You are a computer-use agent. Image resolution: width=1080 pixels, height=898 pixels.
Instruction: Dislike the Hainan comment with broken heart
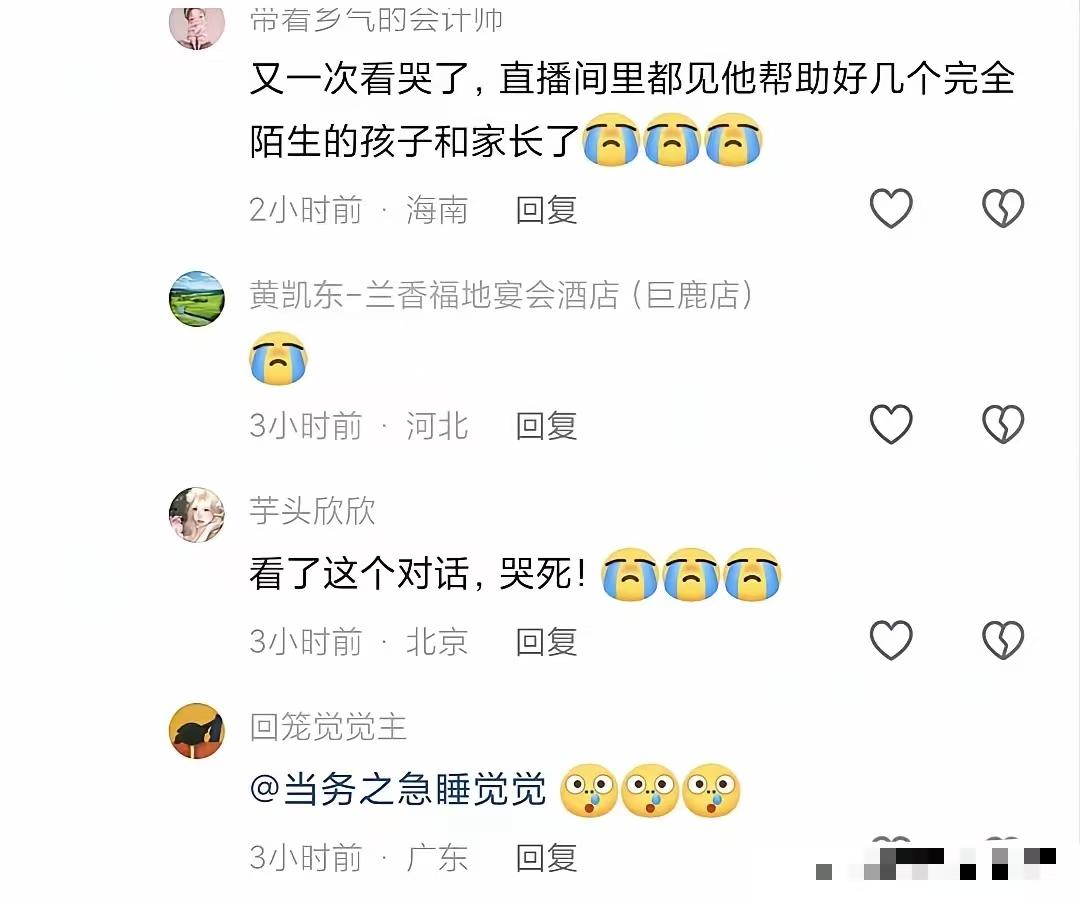pyautogui.click(x=1002, y=208)
